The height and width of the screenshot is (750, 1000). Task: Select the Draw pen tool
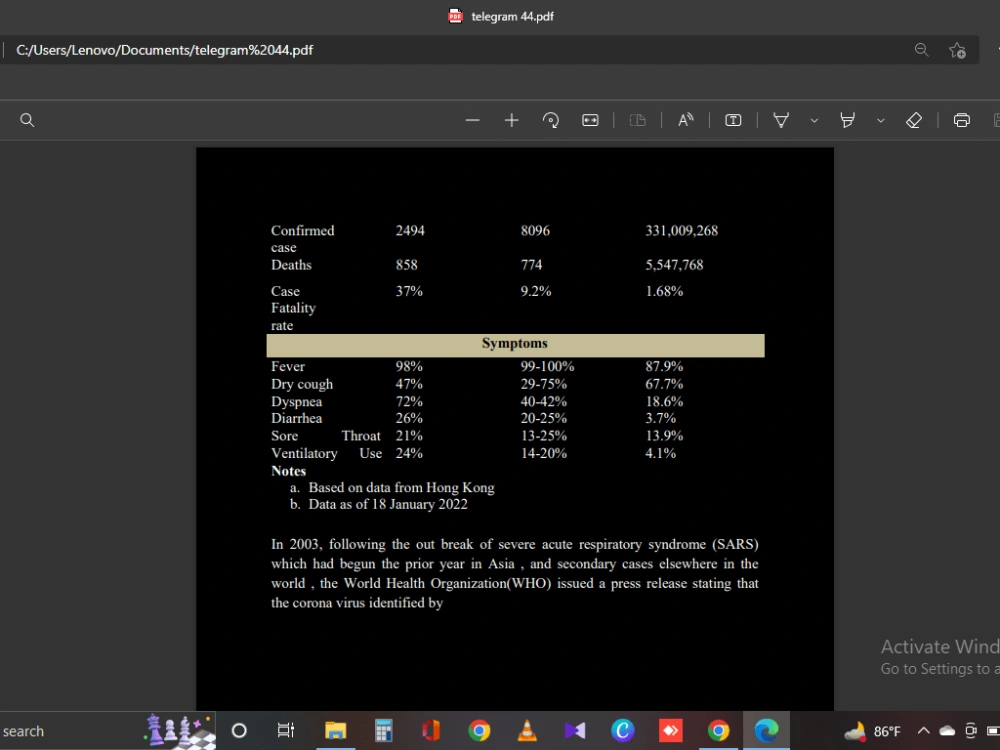781,120
